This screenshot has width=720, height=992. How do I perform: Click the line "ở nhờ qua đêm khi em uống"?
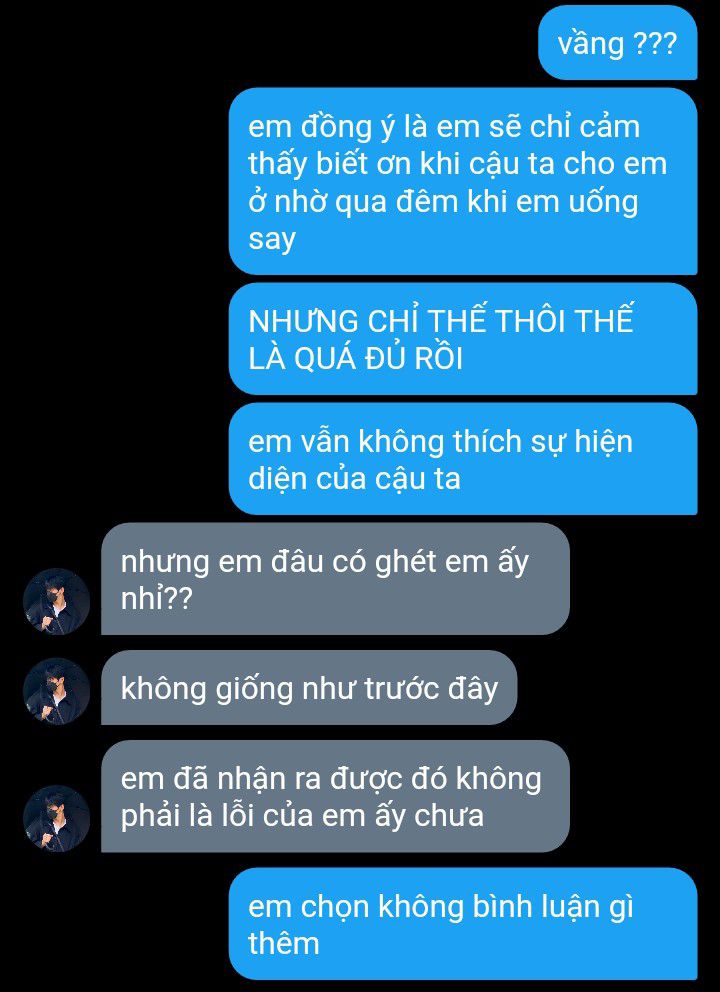coord(443,202)
